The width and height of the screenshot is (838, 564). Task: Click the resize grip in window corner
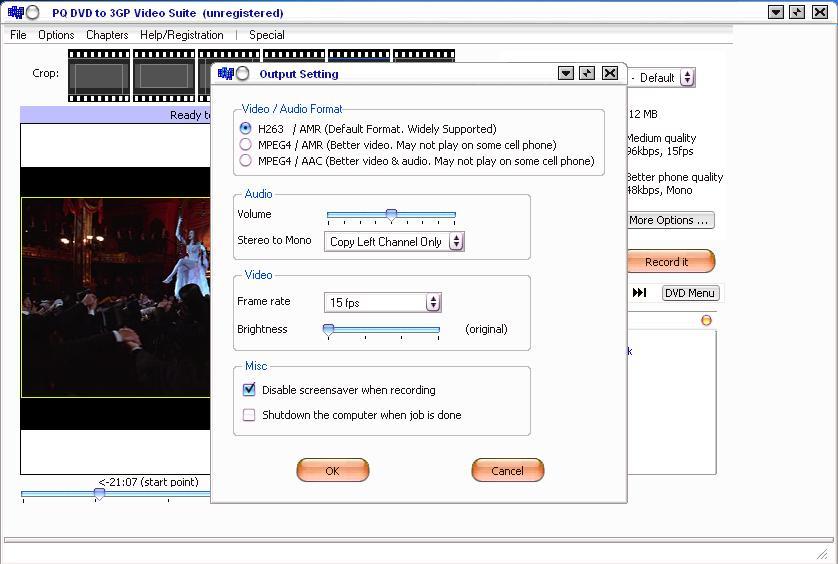[823, 553]
